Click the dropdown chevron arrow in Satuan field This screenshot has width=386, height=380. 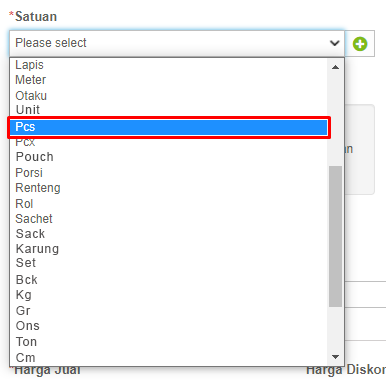coord(334,43)
